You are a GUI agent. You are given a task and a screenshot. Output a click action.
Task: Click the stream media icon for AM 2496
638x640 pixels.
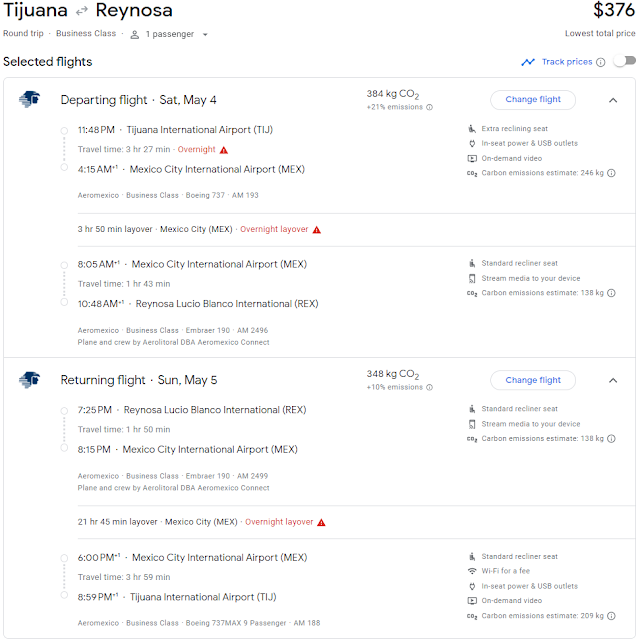pyautogui.click(x=472, y=278)
